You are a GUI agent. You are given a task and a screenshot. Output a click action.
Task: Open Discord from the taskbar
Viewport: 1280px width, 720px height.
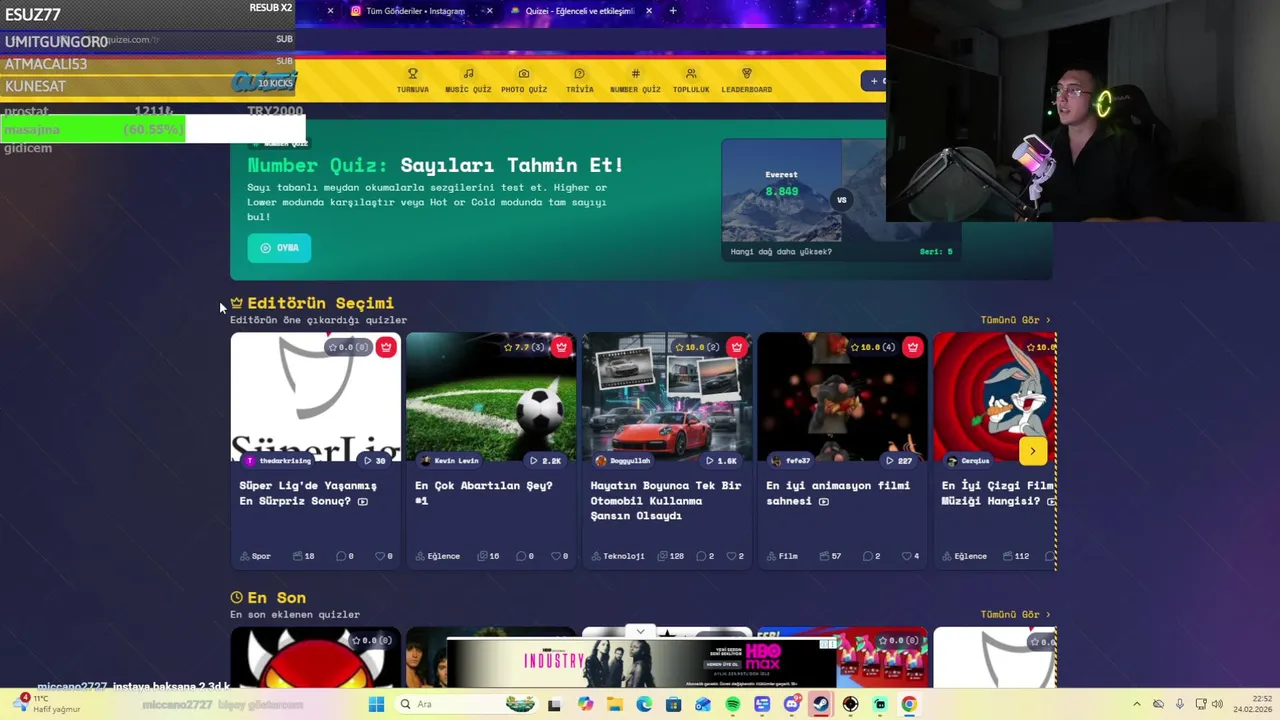coord(792,704)
